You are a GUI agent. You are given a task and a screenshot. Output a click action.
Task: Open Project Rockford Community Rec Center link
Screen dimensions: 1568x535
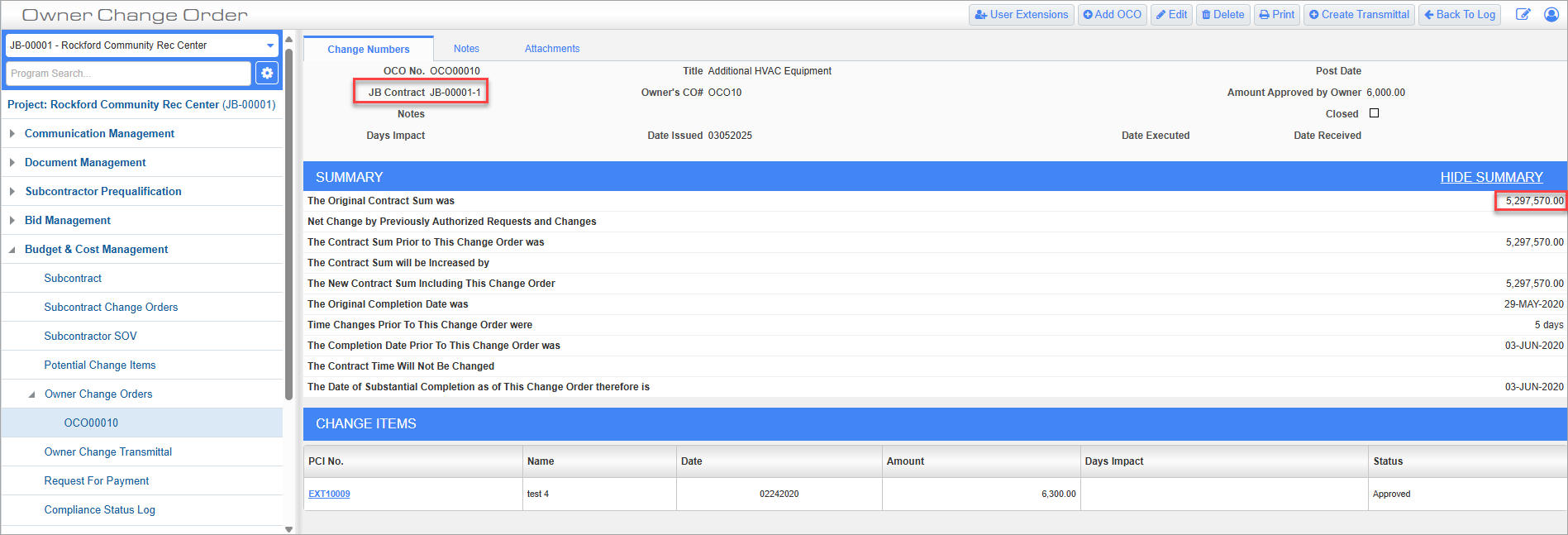[x=141, y=104]
